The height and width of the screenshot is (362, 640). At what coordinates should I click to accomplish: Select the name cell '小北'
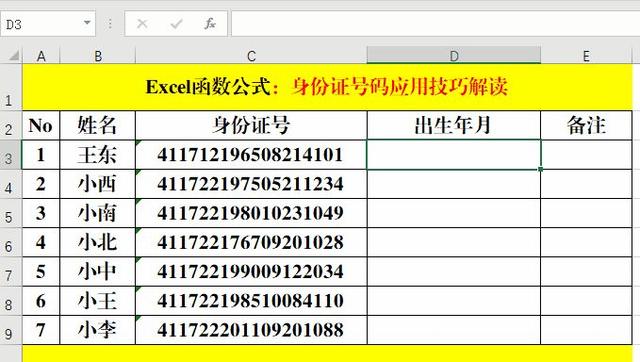[98, 243]
